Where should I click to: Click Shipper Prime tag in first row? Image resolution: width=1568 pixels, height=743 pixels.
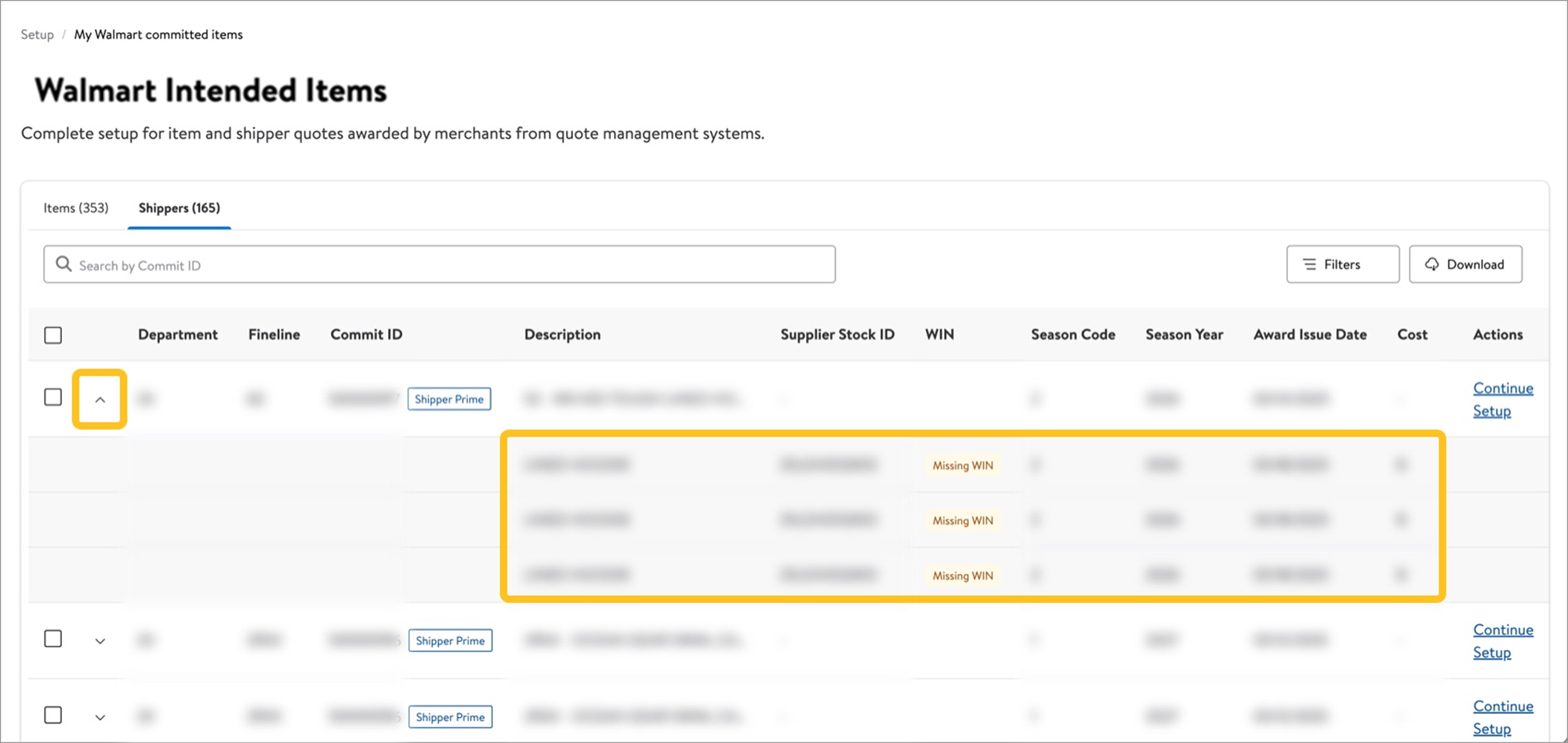[449, 399]
